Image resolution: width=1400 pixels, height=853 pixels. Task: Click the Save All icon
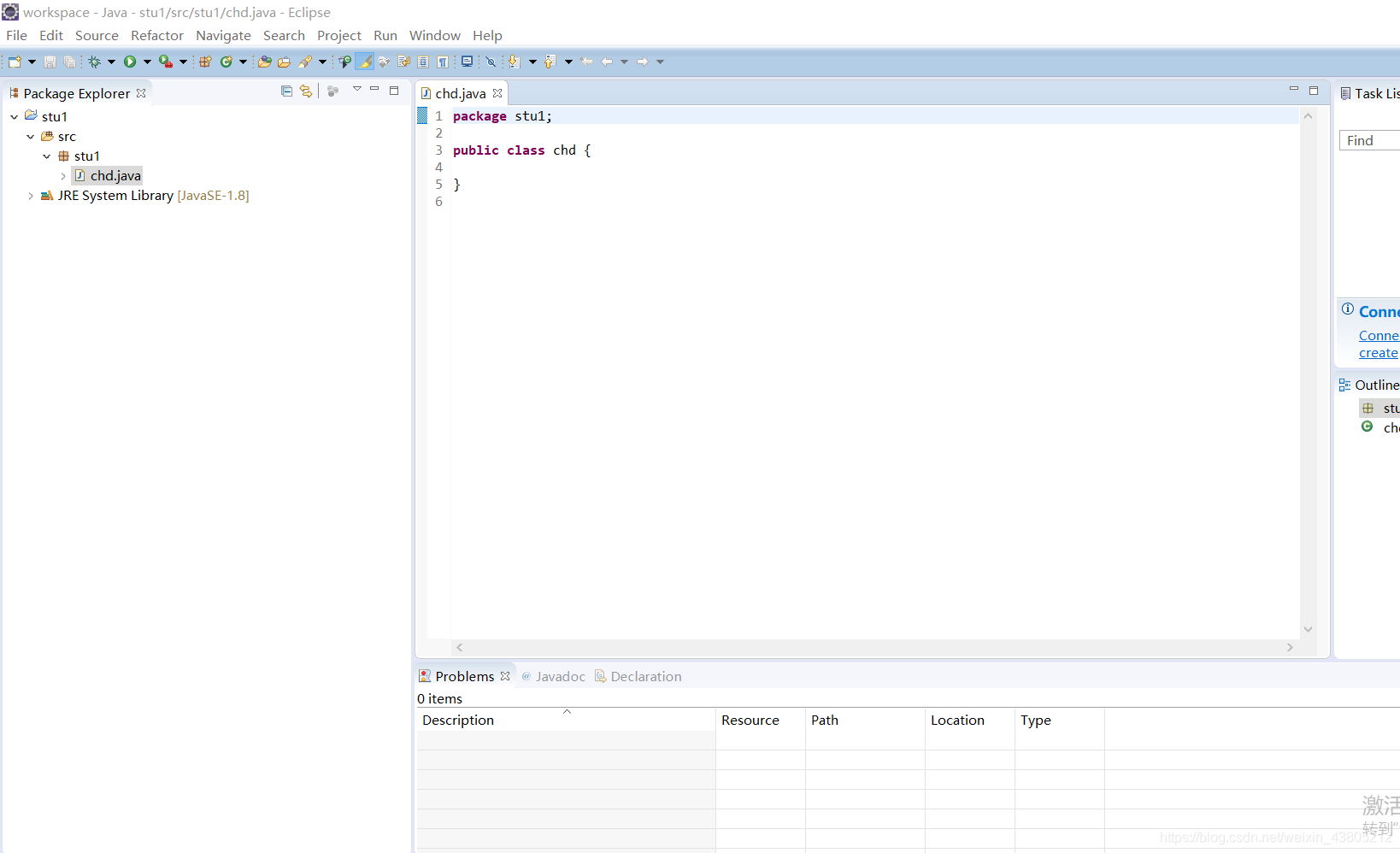click(69, 62)
